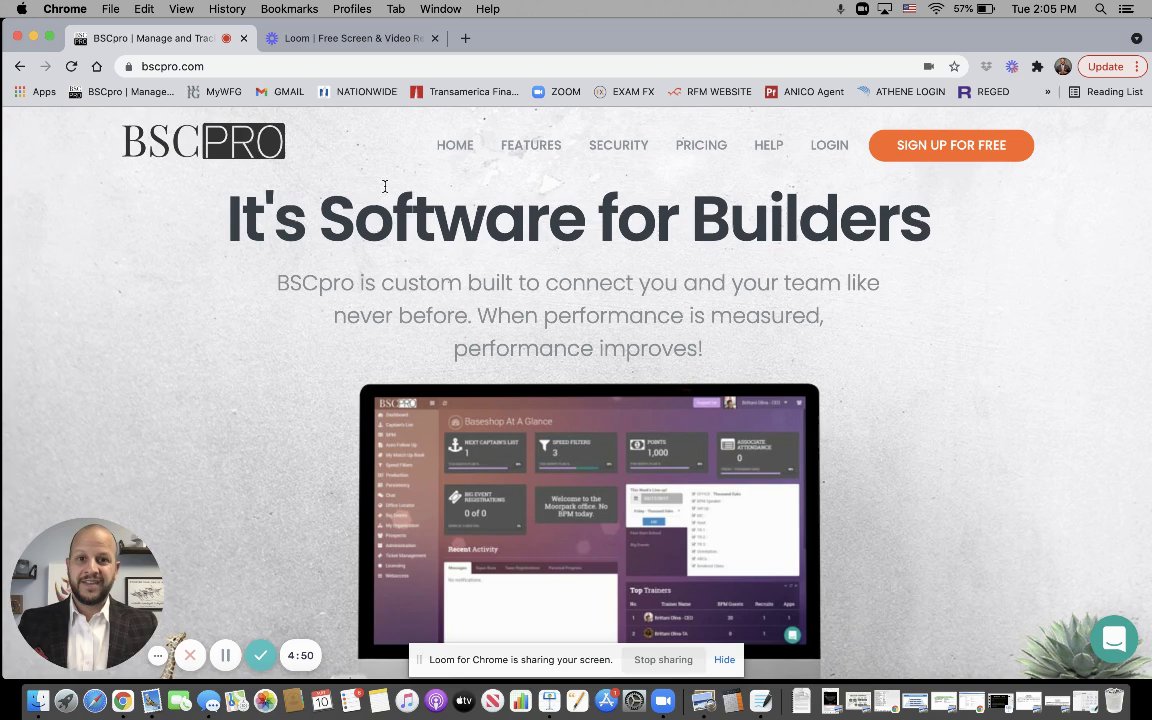Open the Dropbox extension icon

(986, 66)
